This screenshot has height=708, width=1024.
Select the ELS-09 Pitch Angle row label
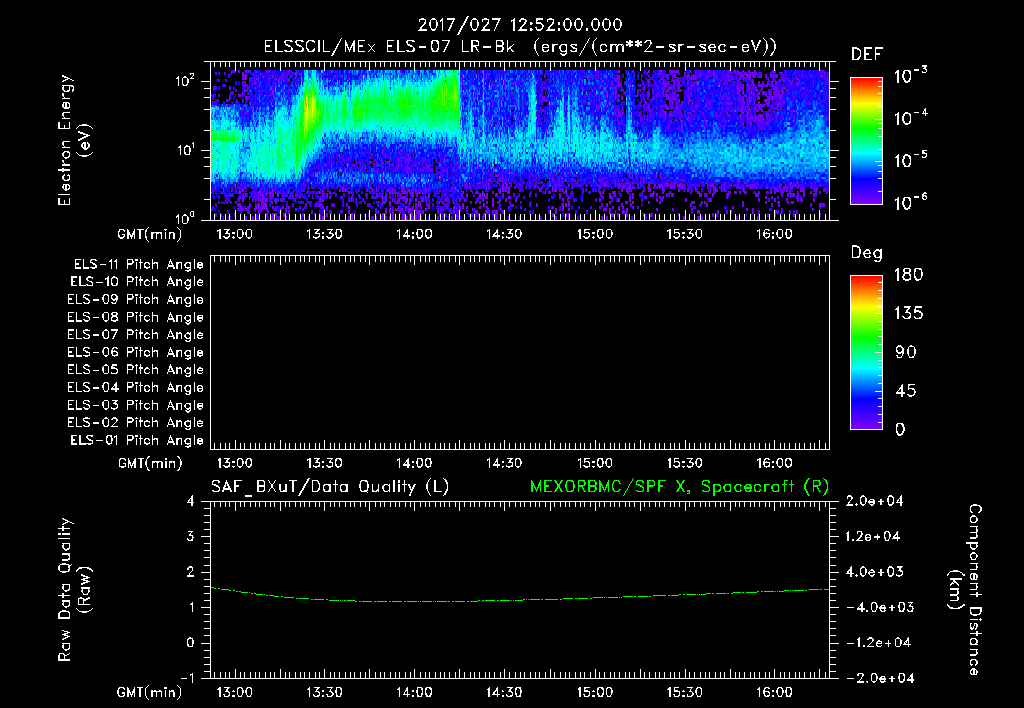(x=136, y=300)
